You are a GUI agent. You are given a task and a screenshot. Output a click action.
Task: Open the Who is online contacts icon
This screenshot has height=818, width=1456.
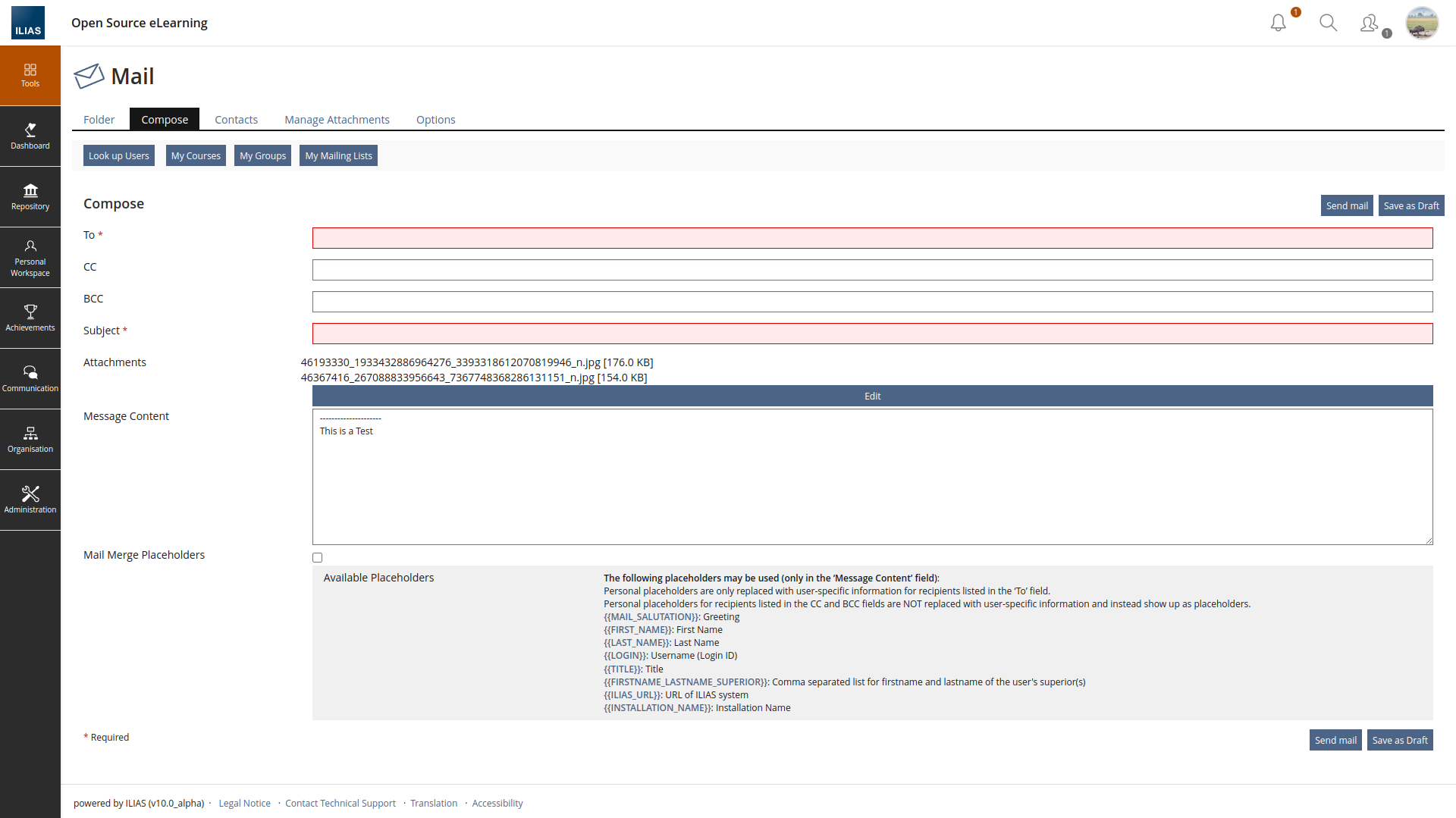point(1370,24)
